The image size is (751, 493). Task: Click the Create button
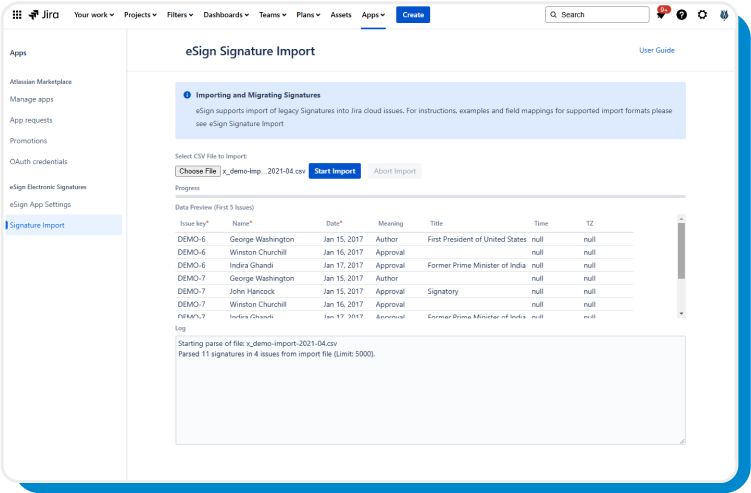click(413, 15)
